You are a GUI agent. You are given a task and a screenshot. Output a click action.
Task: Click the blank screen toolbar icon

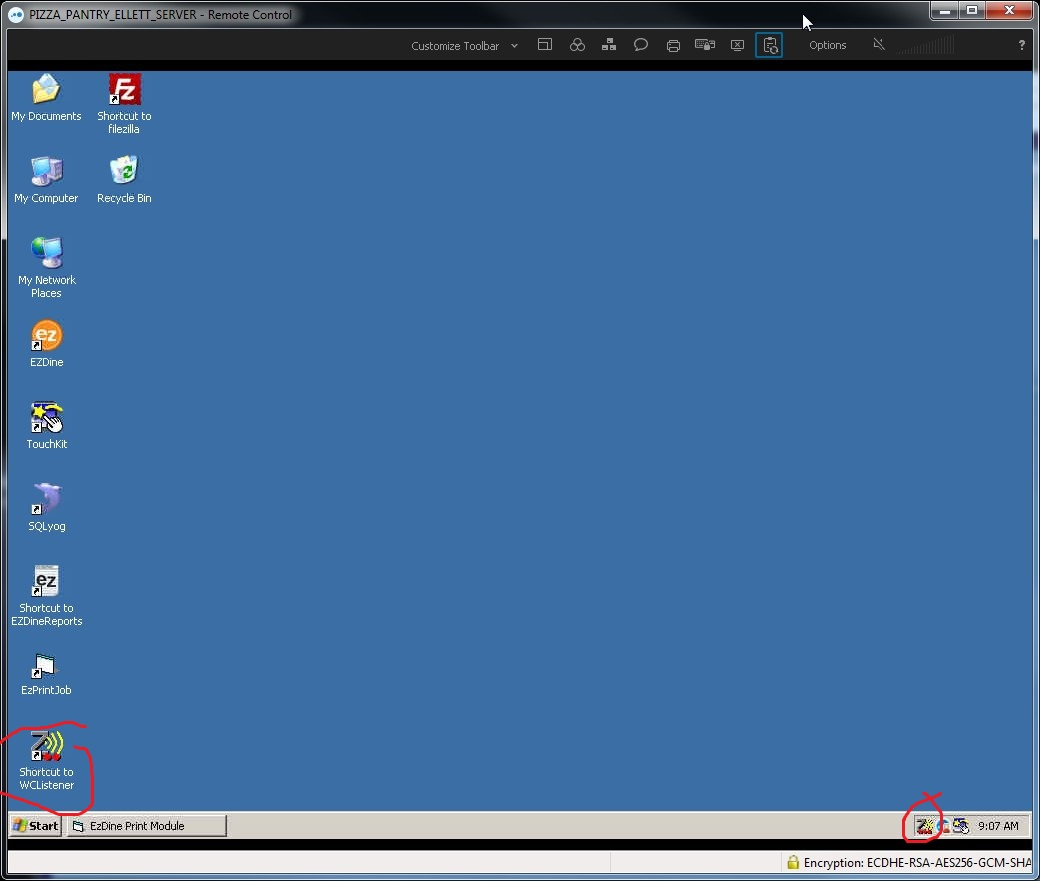tap(737, 45)
